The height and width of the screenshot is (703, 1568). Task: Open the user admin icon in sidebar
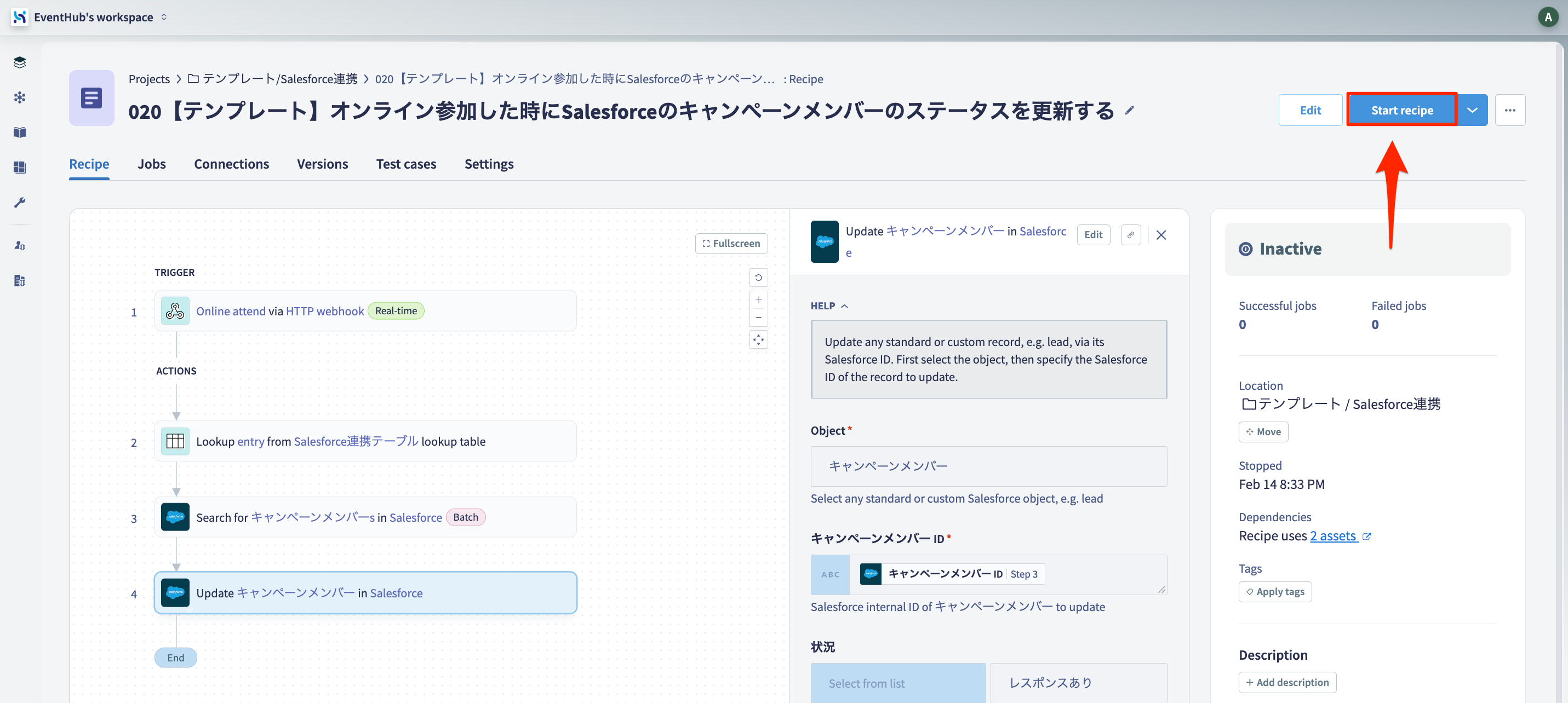pos(20,246)
